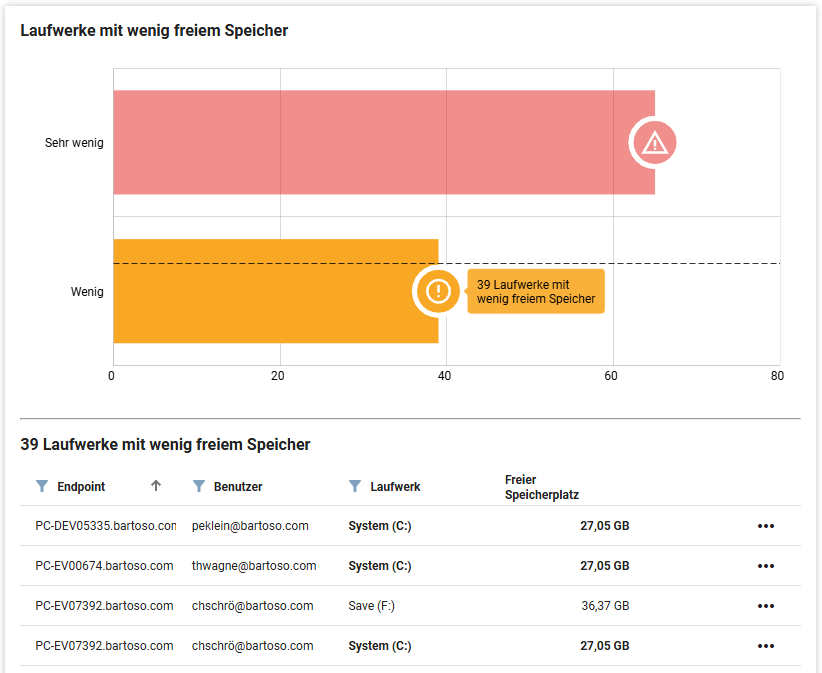Screen dimensions: 822x673
Task: Click user thwagne@bartoso.com
Action: (254, 566)
